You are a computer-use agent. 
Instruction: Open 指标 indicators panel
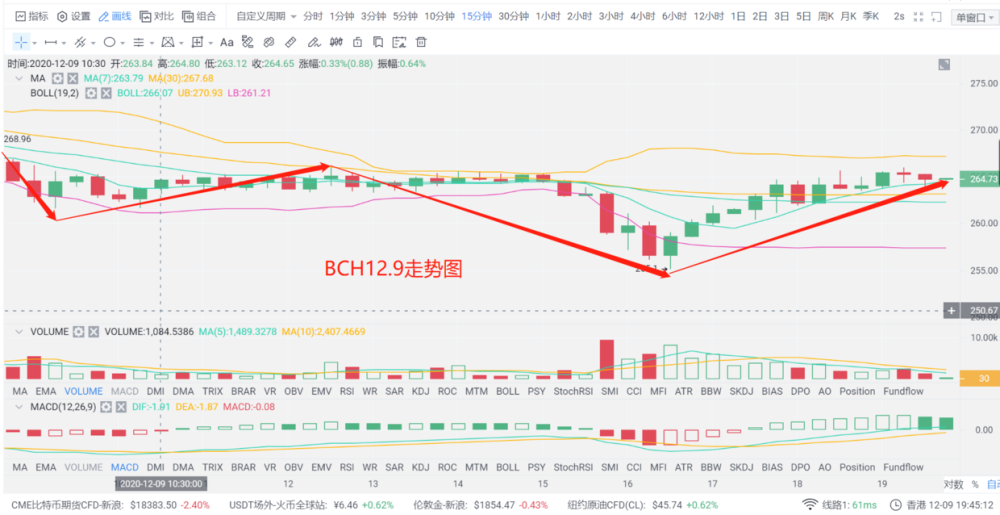click(32, 16)
